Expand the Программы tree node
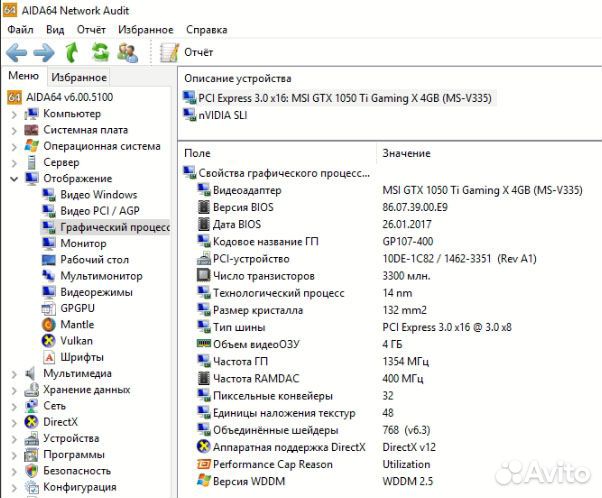Image resolution: width=602 pixels, height=498 pixels. point(14,455)
